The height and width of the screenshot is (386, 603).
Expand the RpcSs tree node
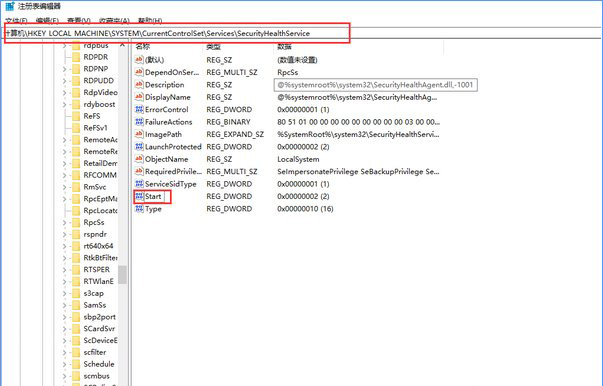[x=64, y=223]
